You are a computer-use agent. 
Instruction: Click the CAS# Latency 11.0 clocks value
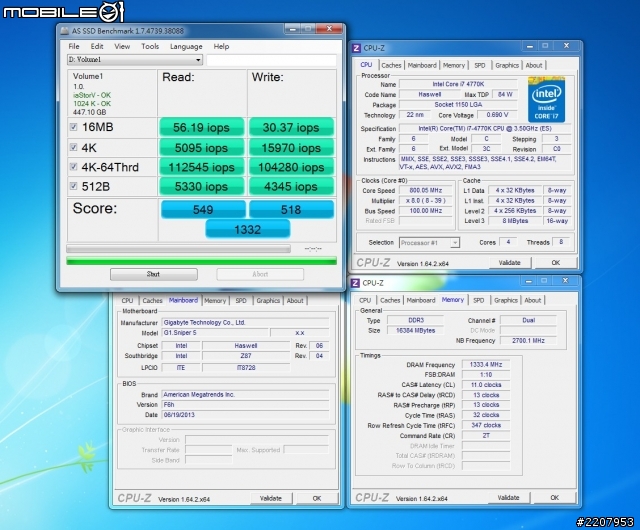pyautogui.click(x=486, y=385)
